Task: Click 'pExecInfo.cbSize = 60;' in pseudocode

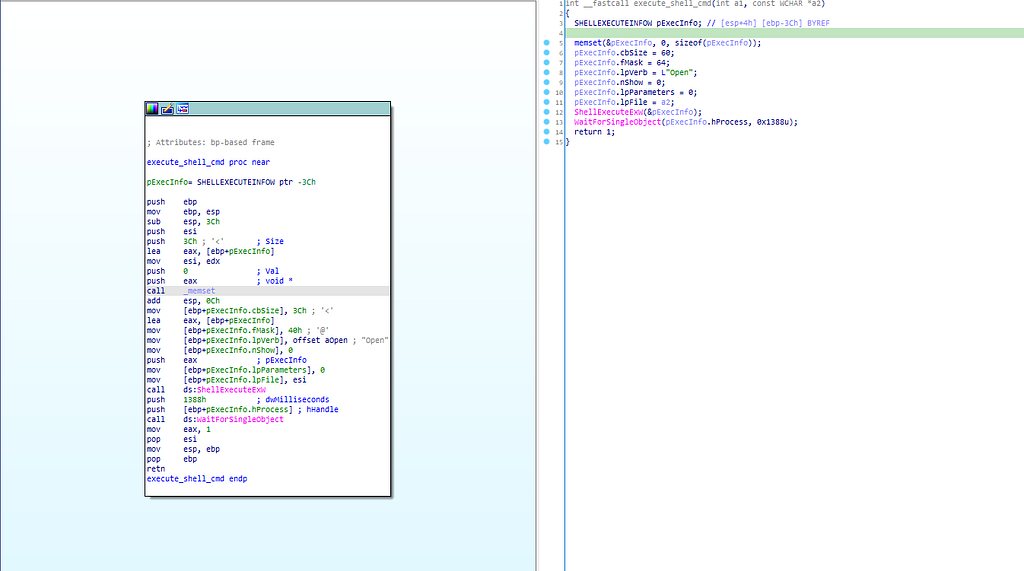Action: (624, 53)
